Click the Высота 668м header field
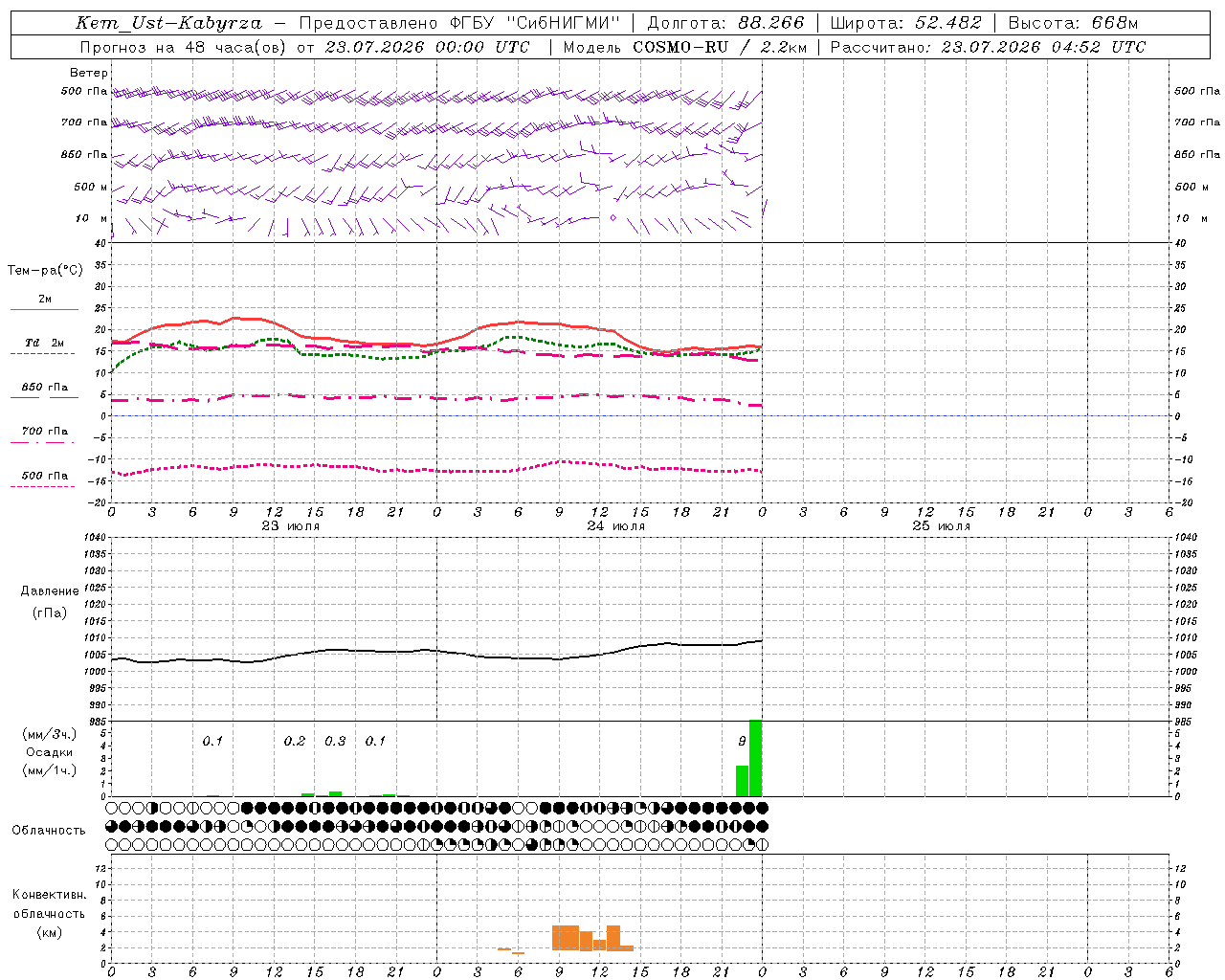Screen dimensions: 1225x980 click(1073, 23)
